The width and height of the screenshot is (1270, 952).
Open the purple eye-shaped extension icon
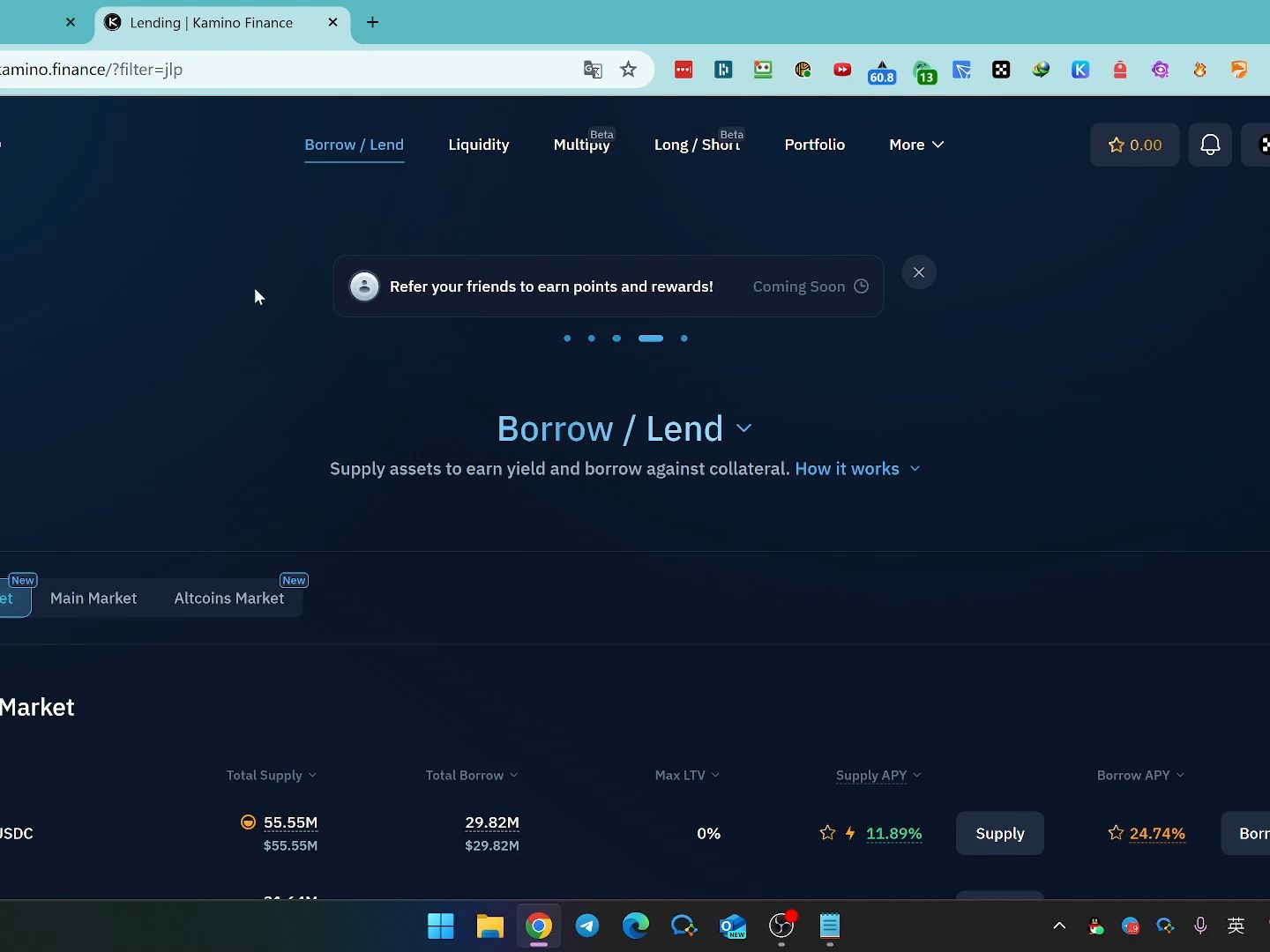(x=1160, y=70)
